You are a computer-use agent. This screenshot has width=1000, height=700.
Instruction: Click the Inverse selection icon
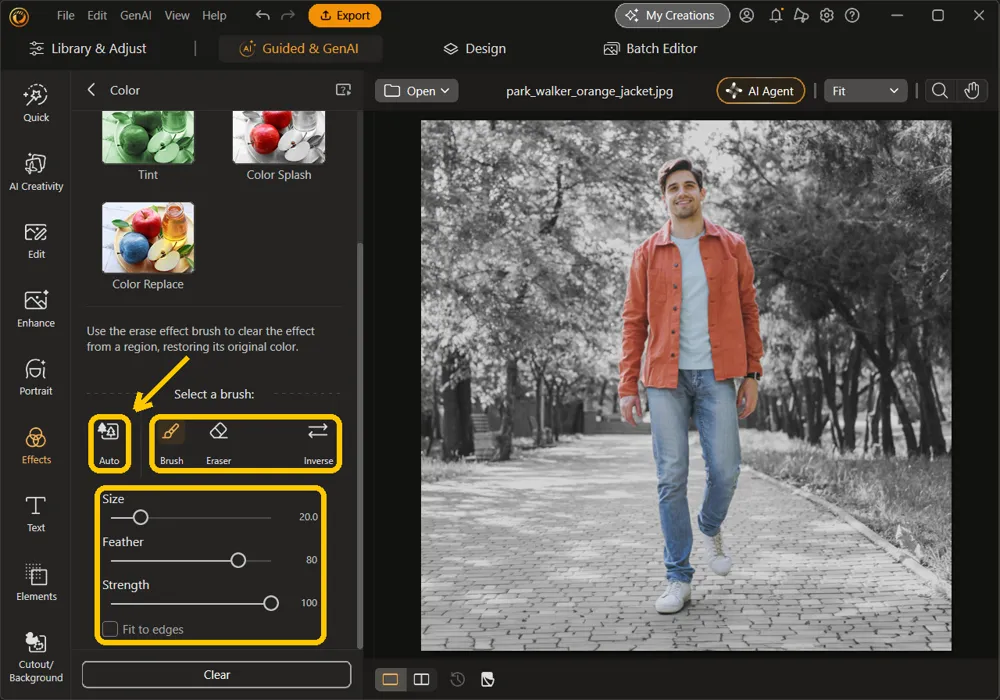[318, 442]
